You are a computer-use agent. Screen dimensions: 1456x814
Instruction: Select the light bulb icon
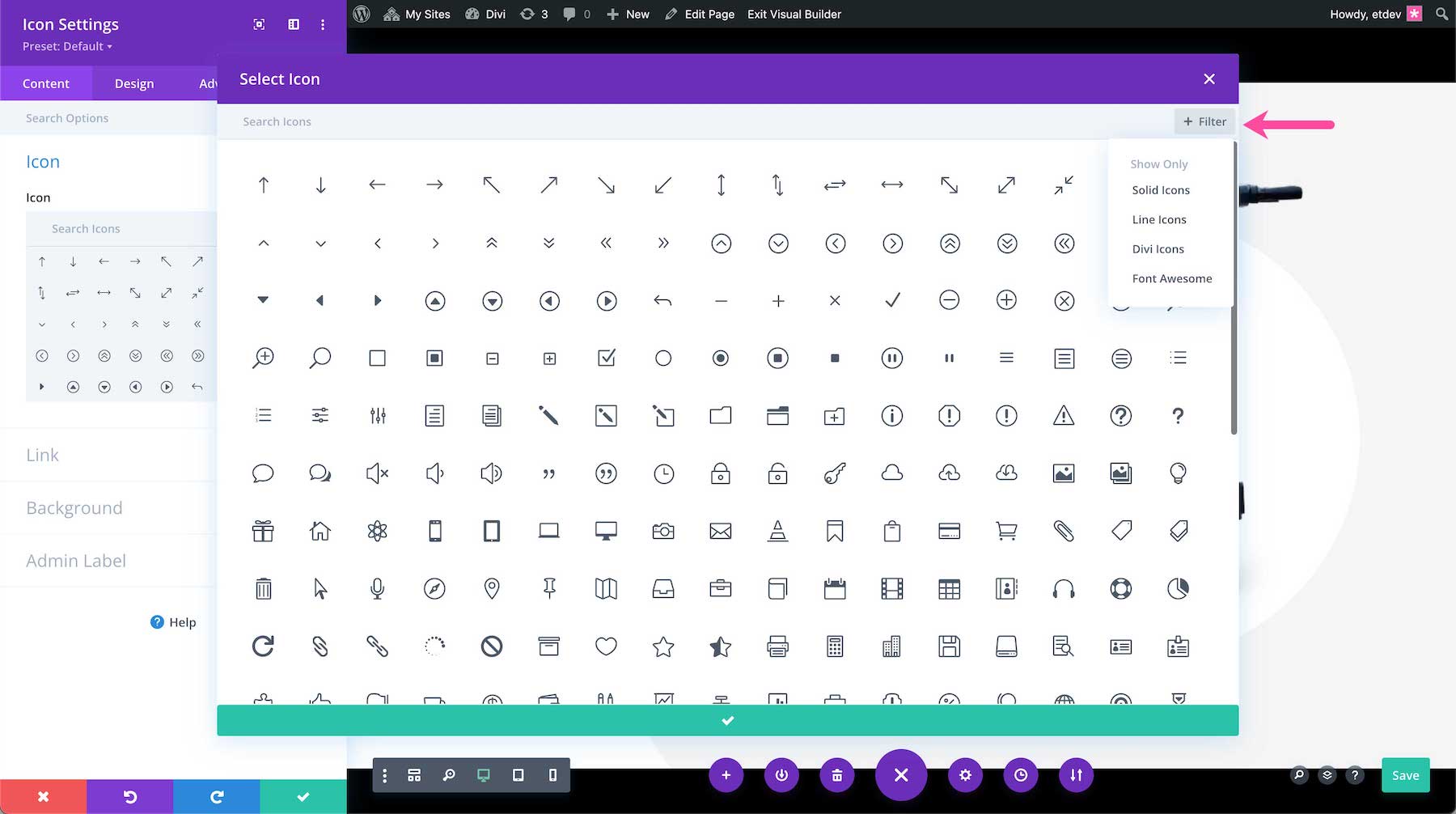[x=1179, y=473]
